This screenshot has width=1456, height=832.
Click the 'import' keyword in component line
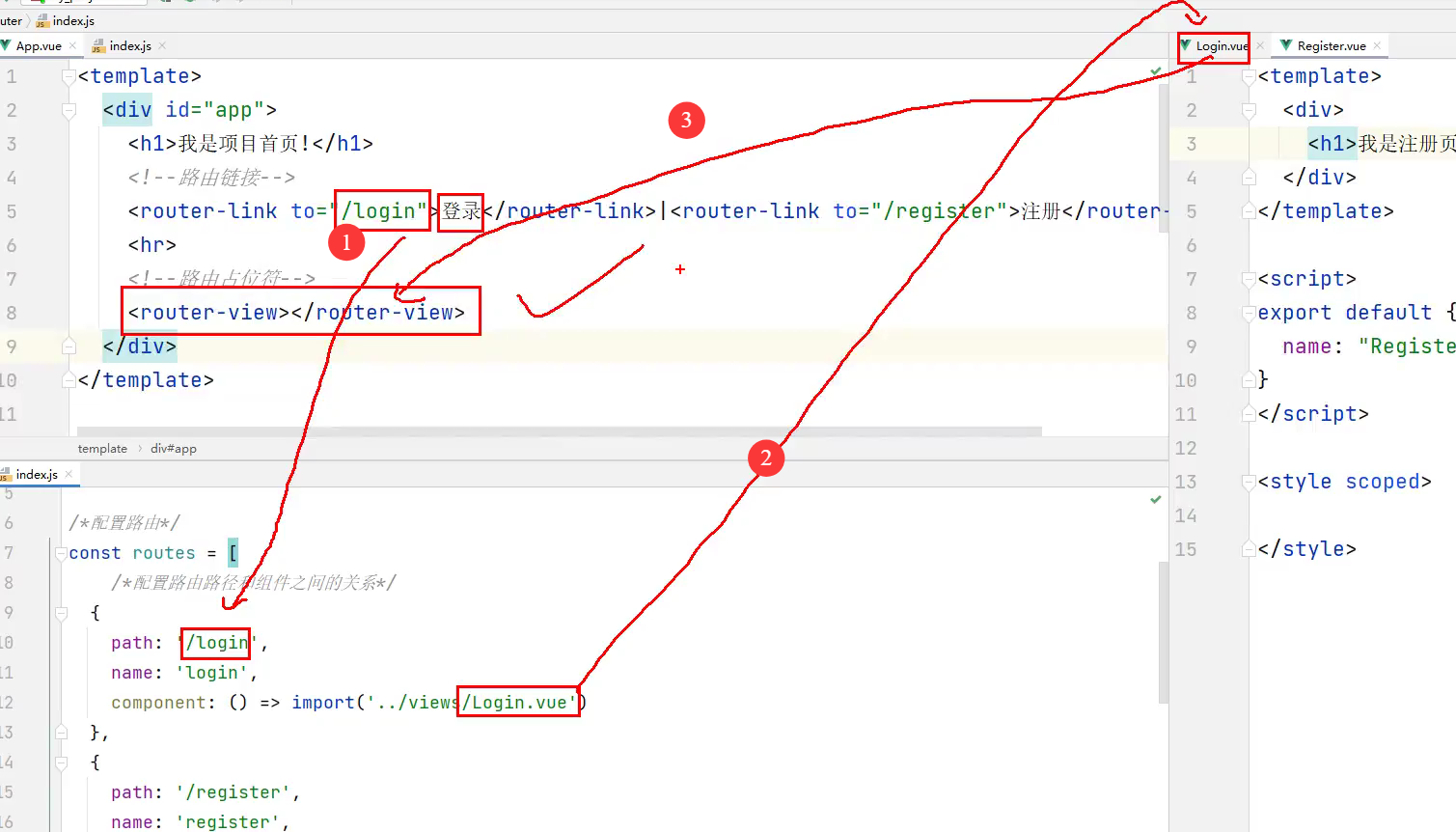(323, 703)
